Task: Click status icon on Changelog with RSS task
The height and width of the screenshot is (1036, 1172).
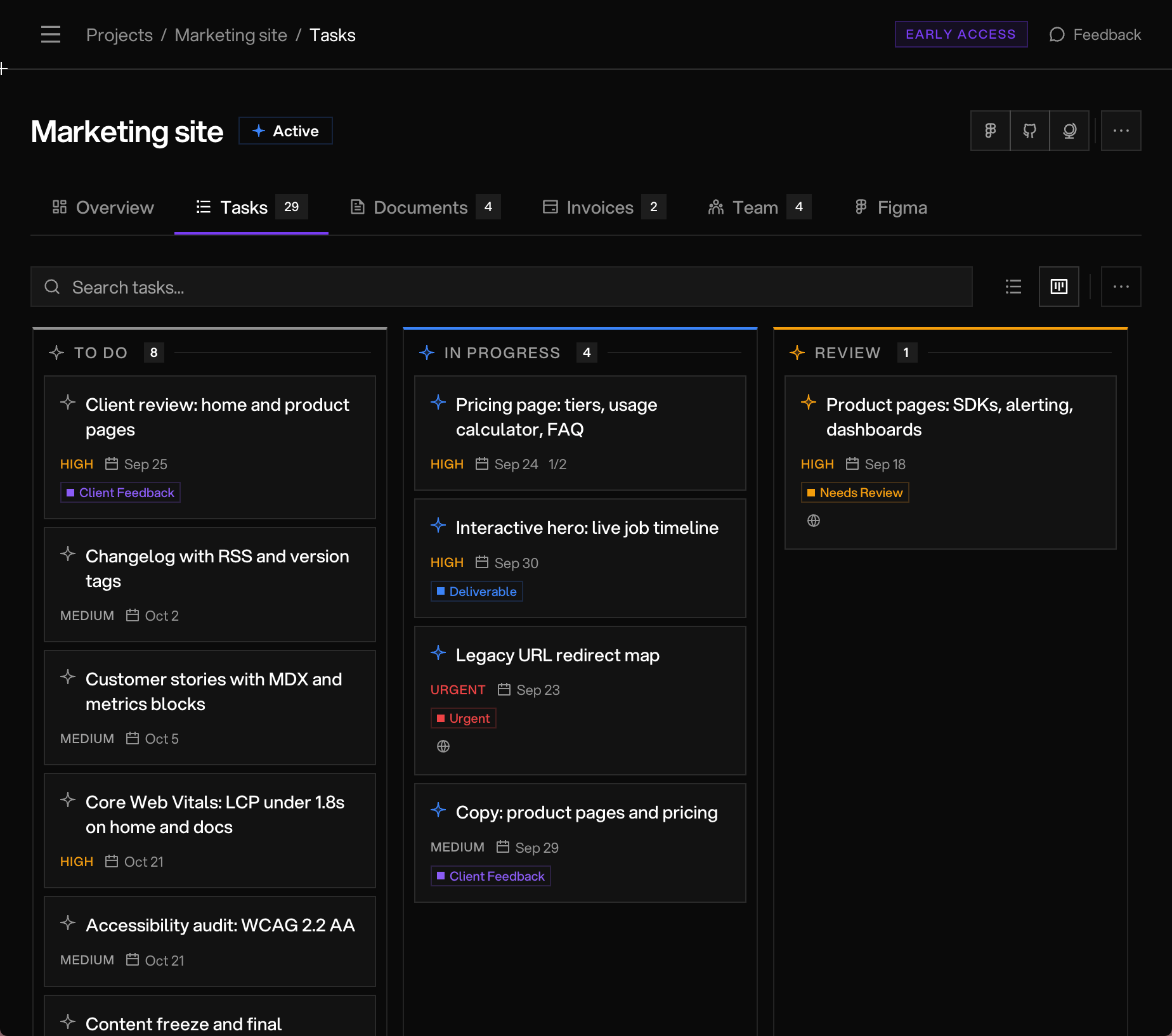Action: coord(68,554)
